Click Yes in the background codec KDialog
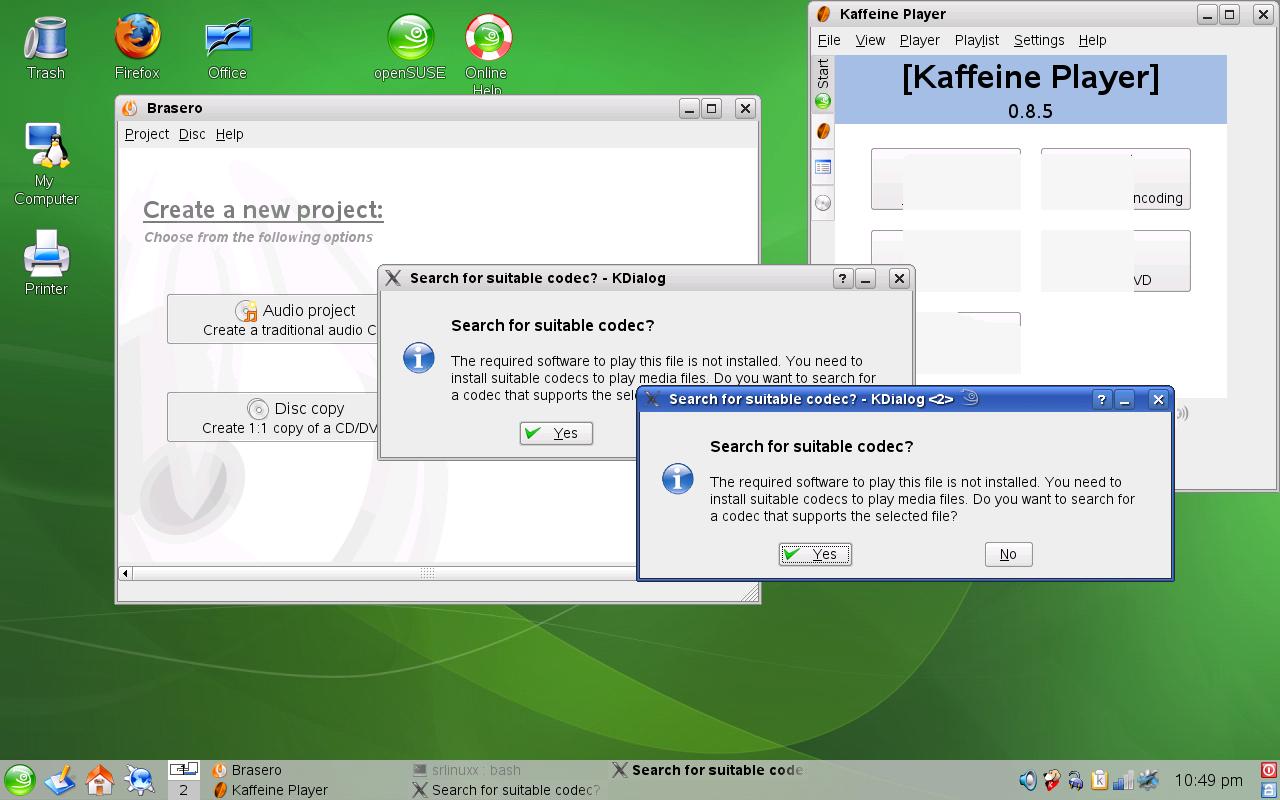The width and height of the screenshot is (1280, 800). (556, 433)
